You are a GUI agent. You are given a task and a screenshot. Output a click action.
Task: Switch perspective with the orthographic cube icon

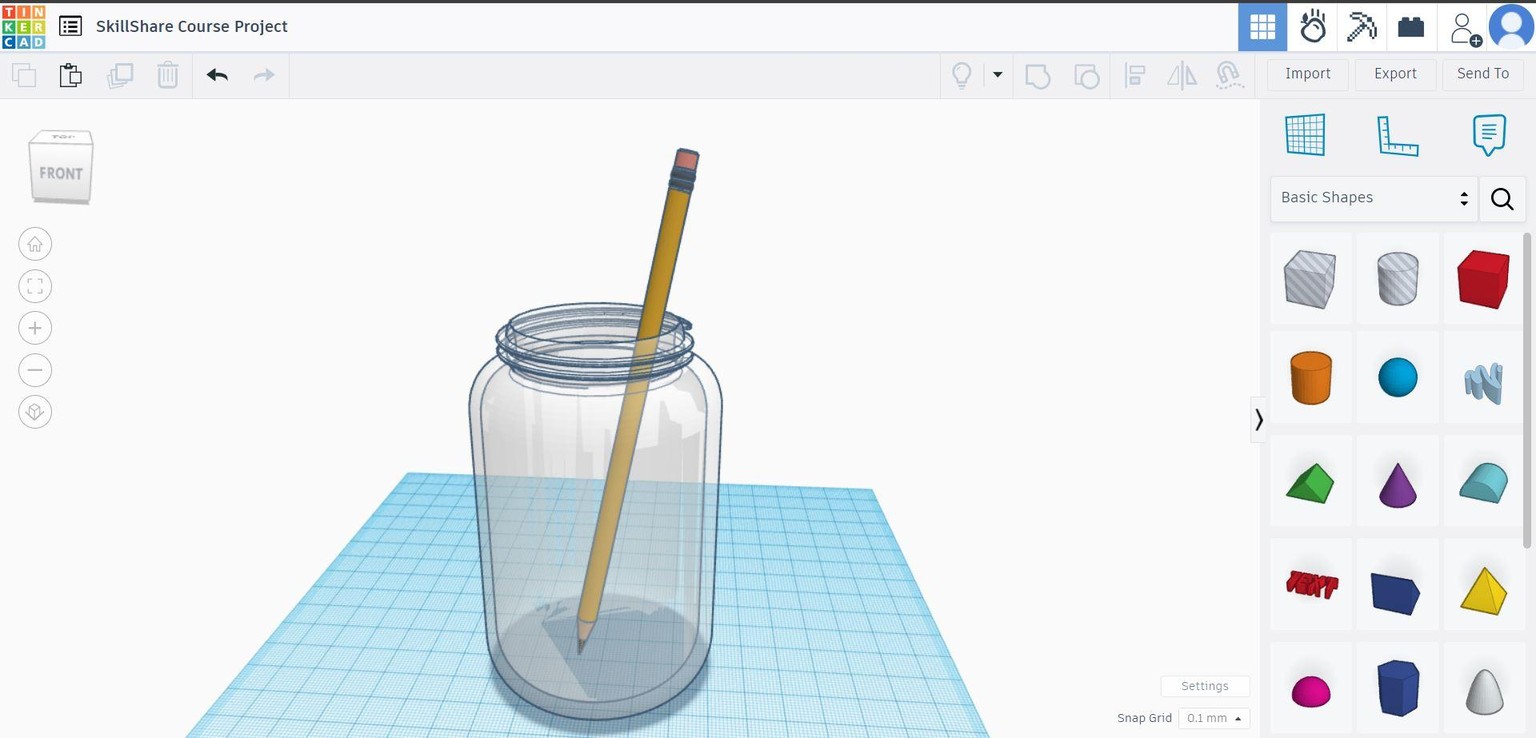(35, 412)
